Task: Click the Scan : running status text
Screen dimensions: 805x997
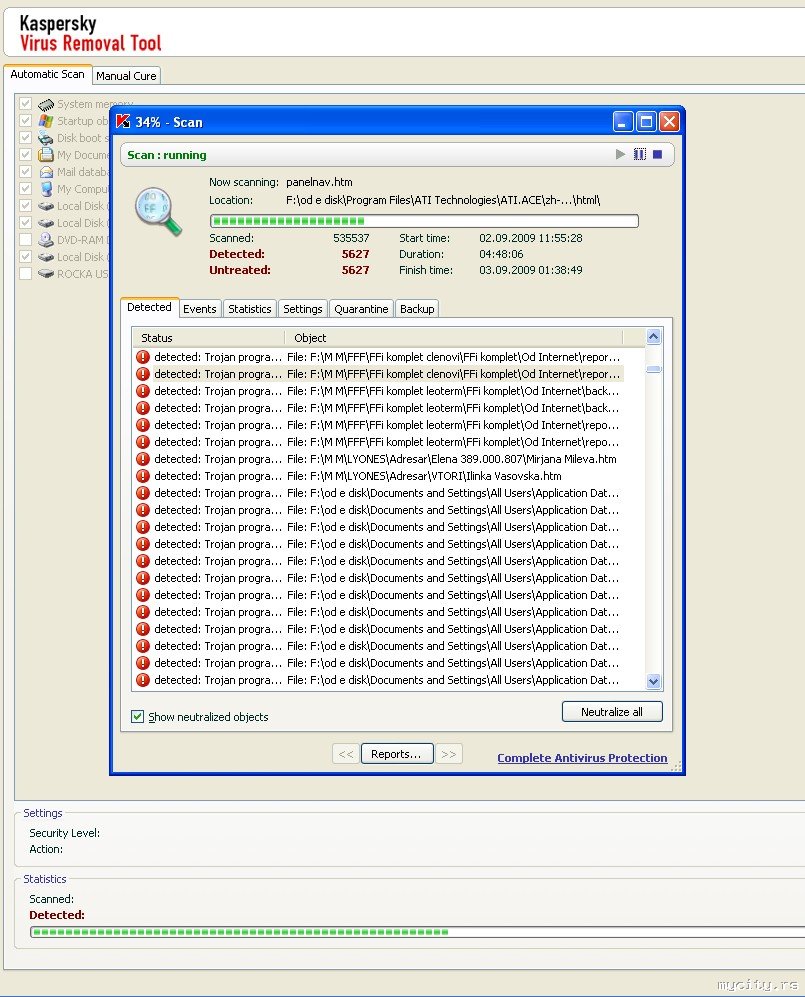Action: tap(167, 155)
